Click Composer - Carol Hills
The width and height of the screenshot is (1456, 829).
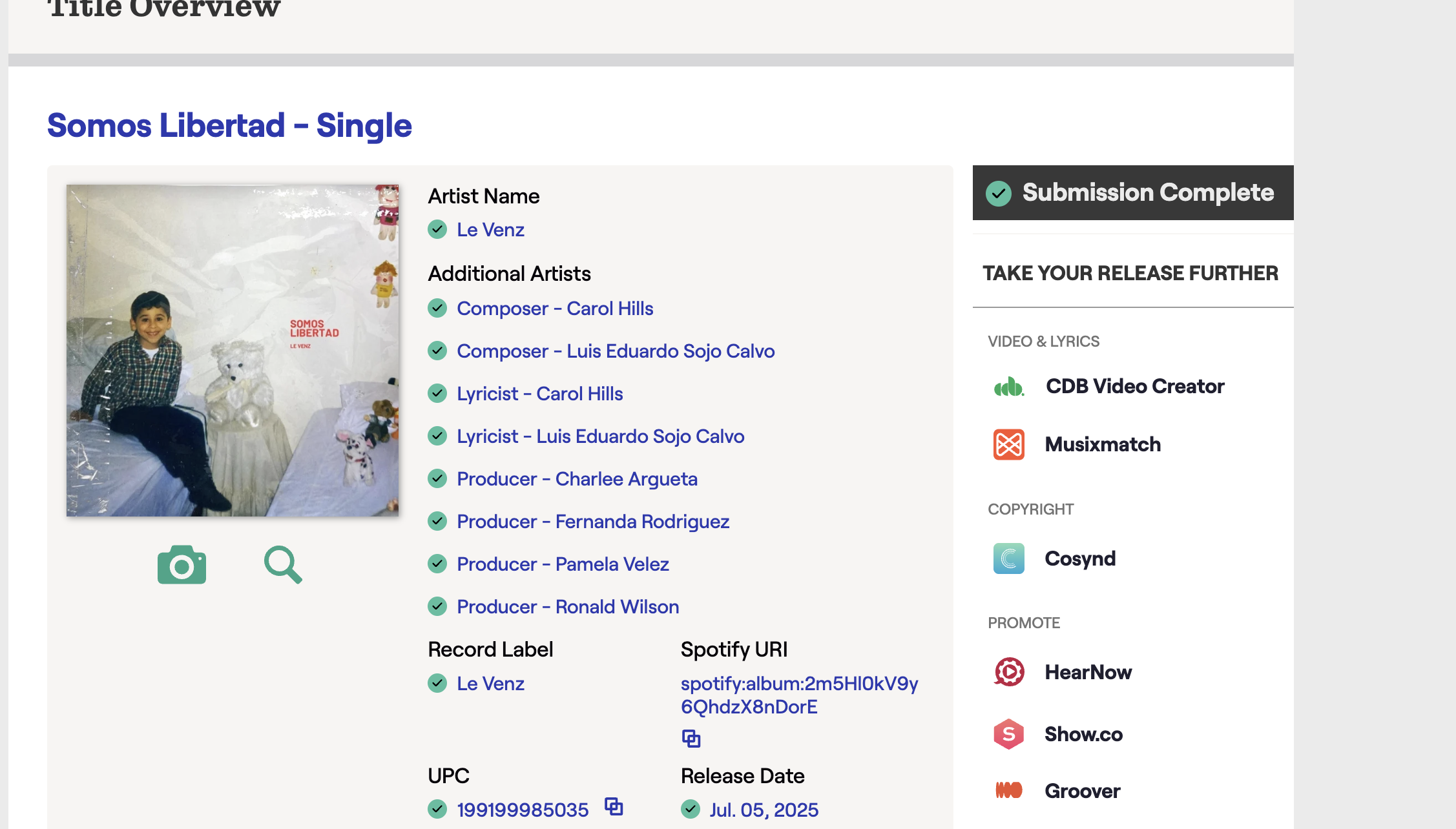(x=555, y=309)
